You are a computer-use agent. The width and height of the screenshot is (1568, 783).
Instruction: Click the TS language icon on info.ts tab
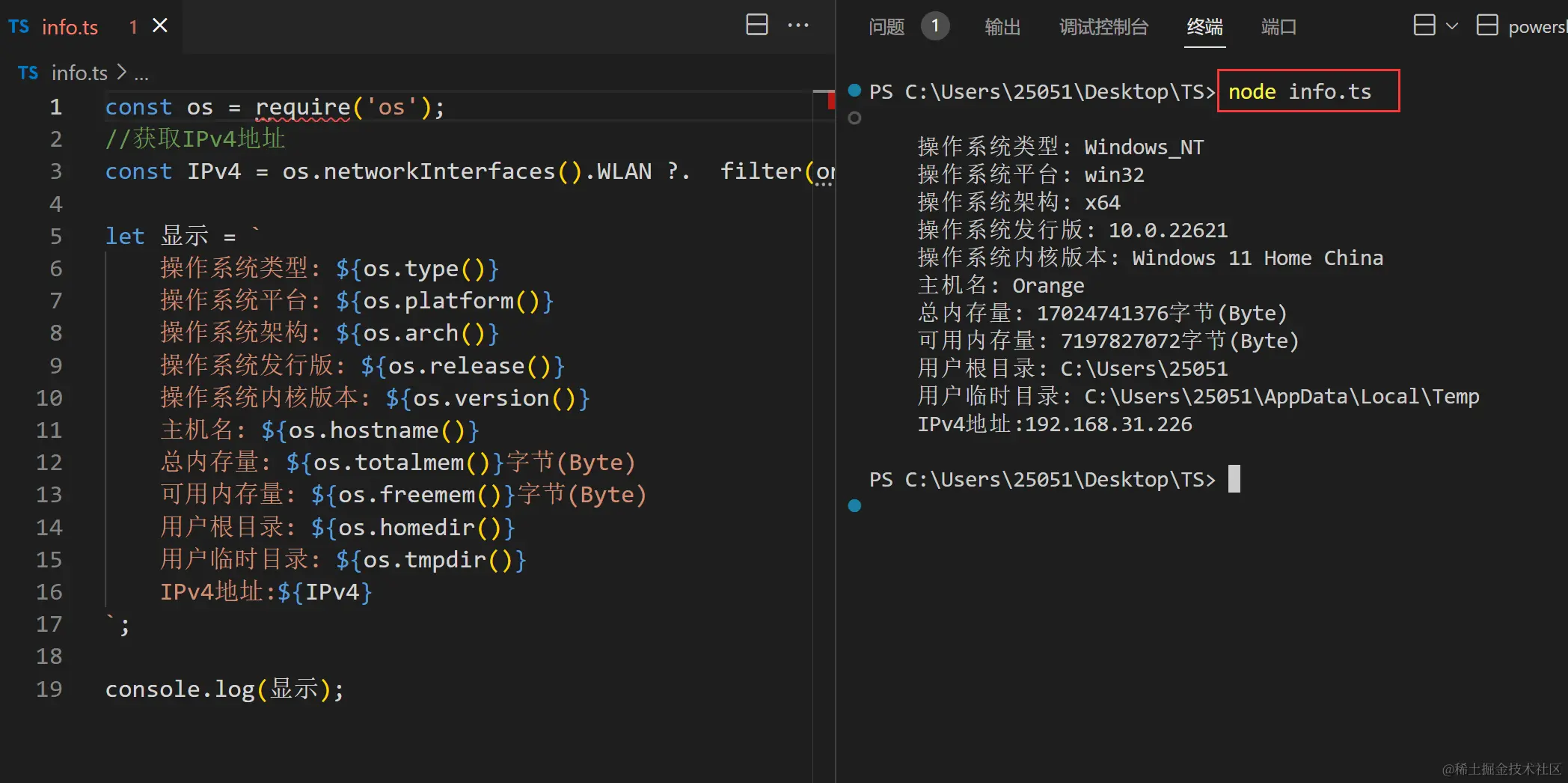click(19, 26)
